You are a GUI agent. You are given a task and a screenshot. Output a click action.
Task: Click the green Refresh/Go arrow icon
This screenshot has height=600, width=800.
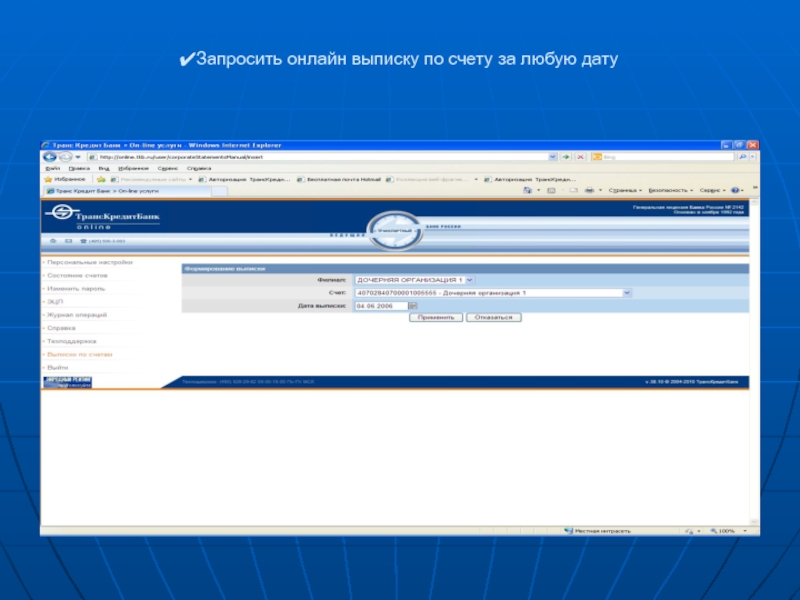[566, 157]
